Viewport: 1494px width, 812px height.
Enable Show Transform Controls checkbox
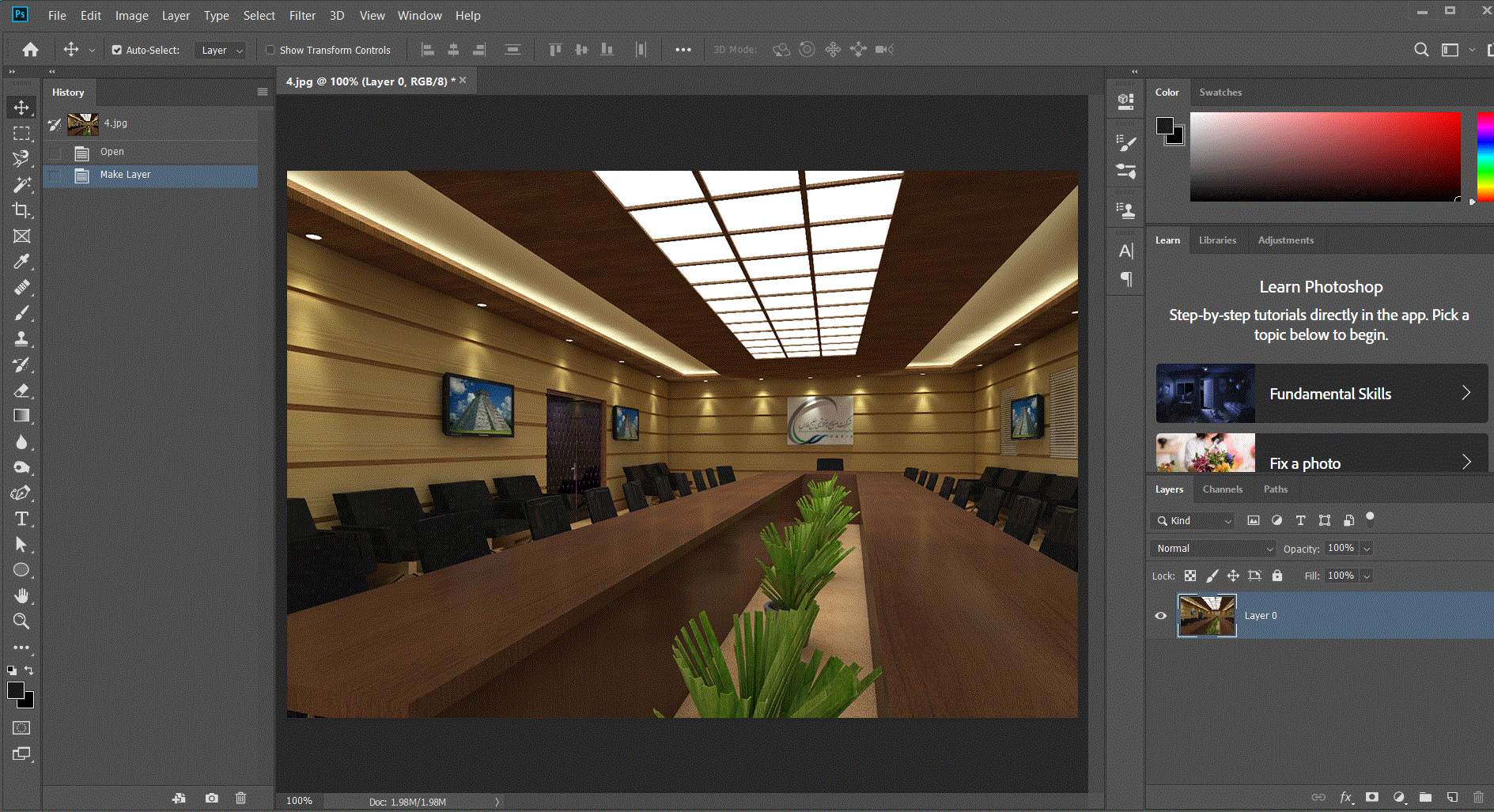(x=270, y=50)
